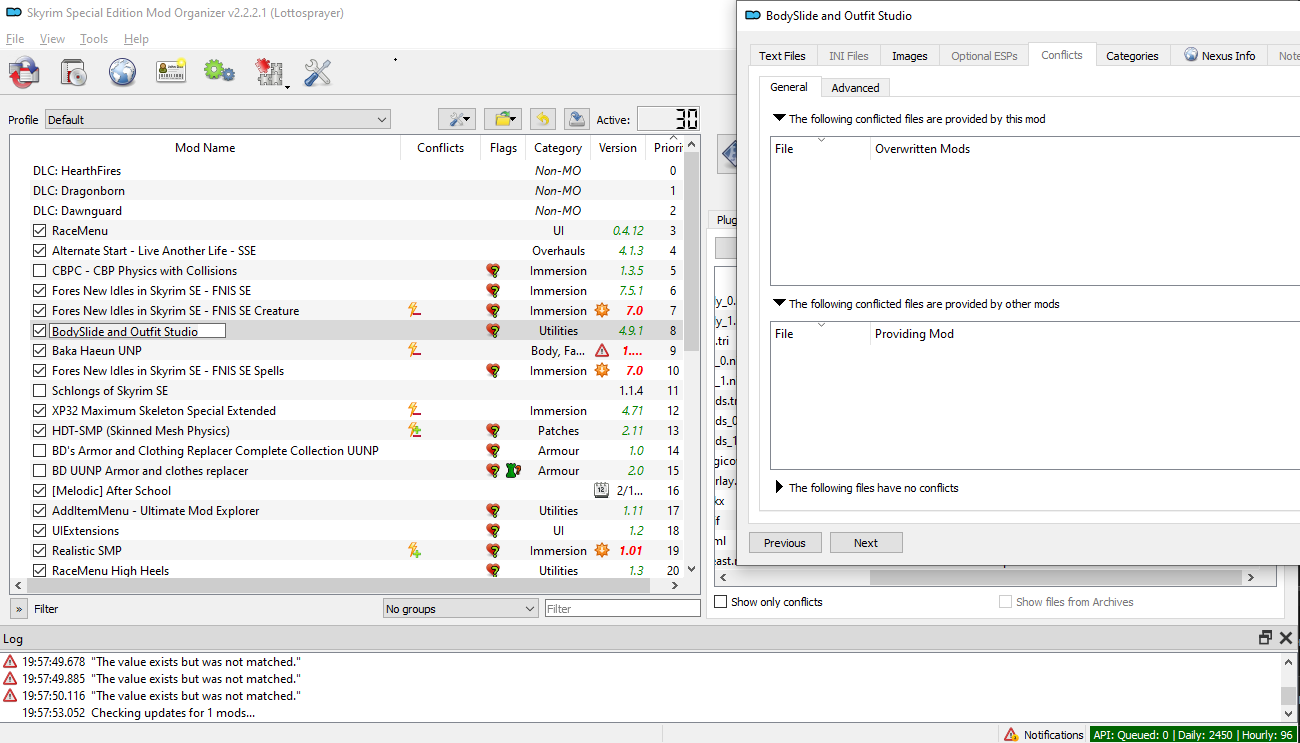Toggle the Show files from Archives checkbox

pyautogui.click(x=1005, y=602)
